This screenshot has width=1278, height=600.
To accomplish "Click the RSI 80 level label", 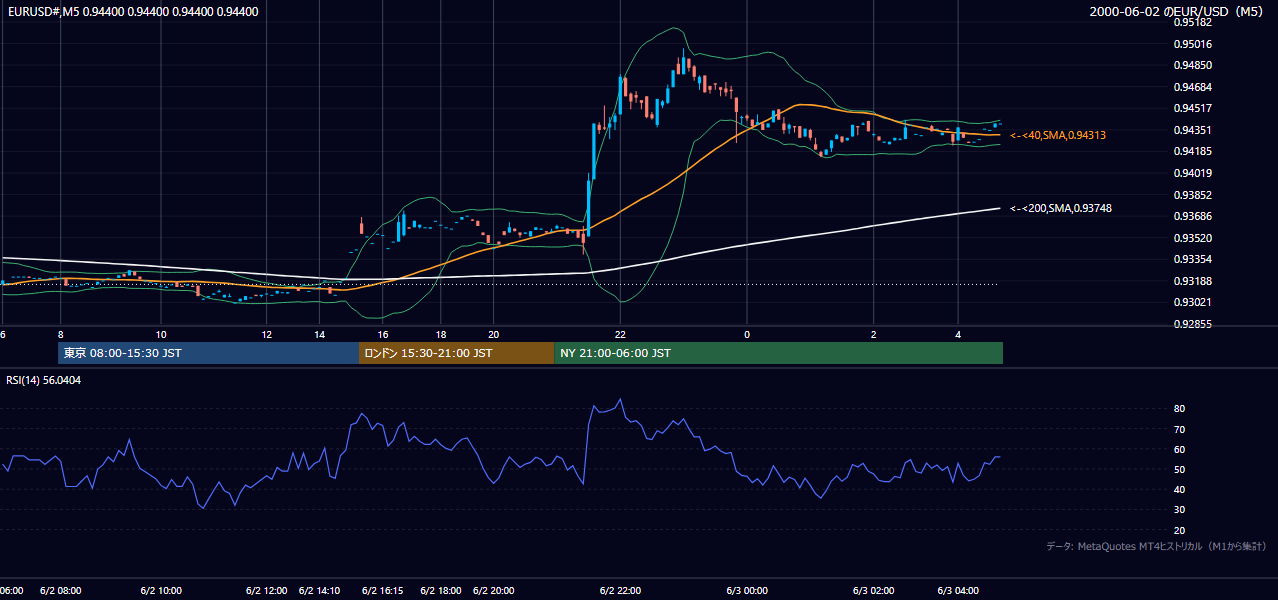I will (x=1179, y=409).
